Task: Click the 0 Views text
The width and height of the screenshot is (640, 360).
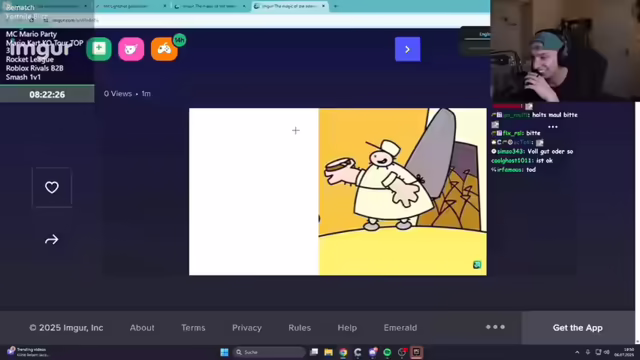Action: (x=118, y=93)
